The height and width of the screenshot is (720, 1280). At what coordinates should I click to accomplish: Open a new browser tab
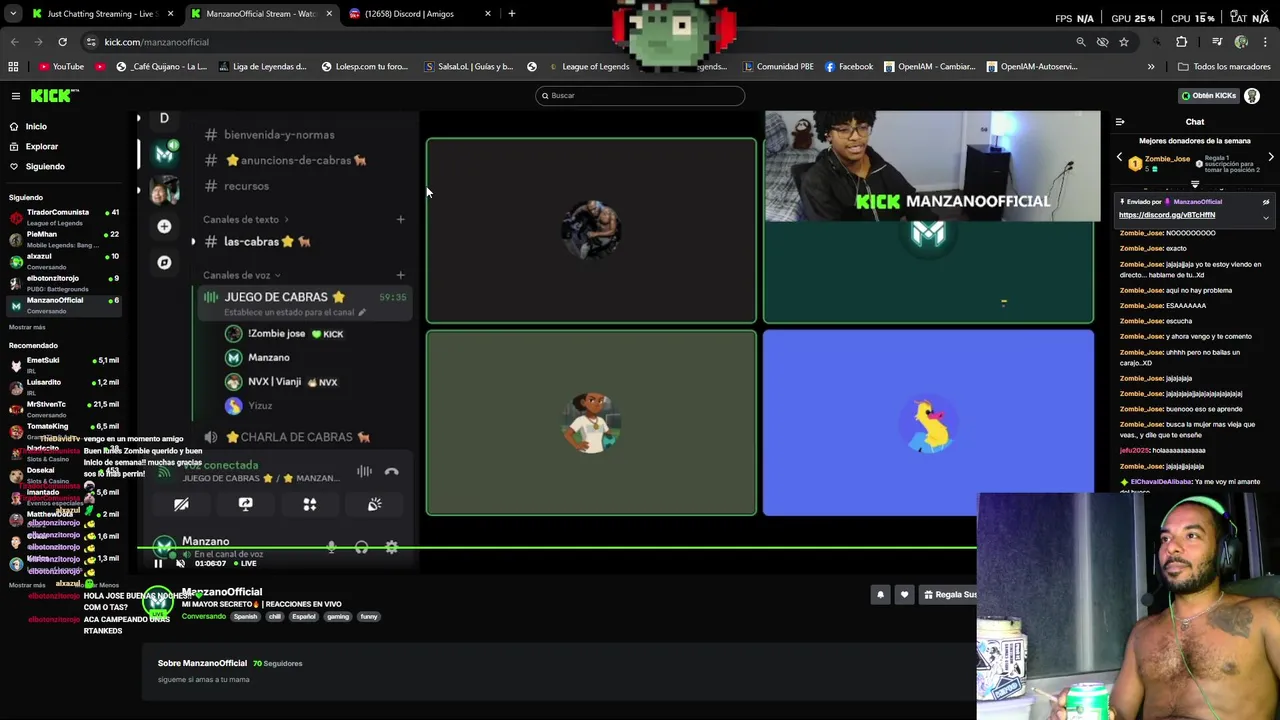pos(511,14)
